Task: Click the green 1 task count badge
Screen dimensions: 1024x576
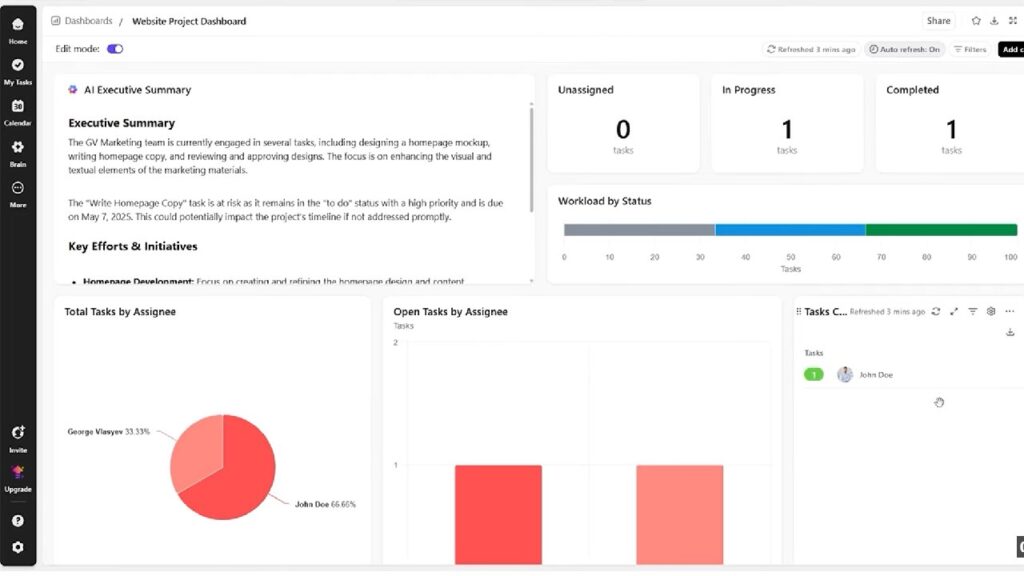Action: tap(814, 374)
